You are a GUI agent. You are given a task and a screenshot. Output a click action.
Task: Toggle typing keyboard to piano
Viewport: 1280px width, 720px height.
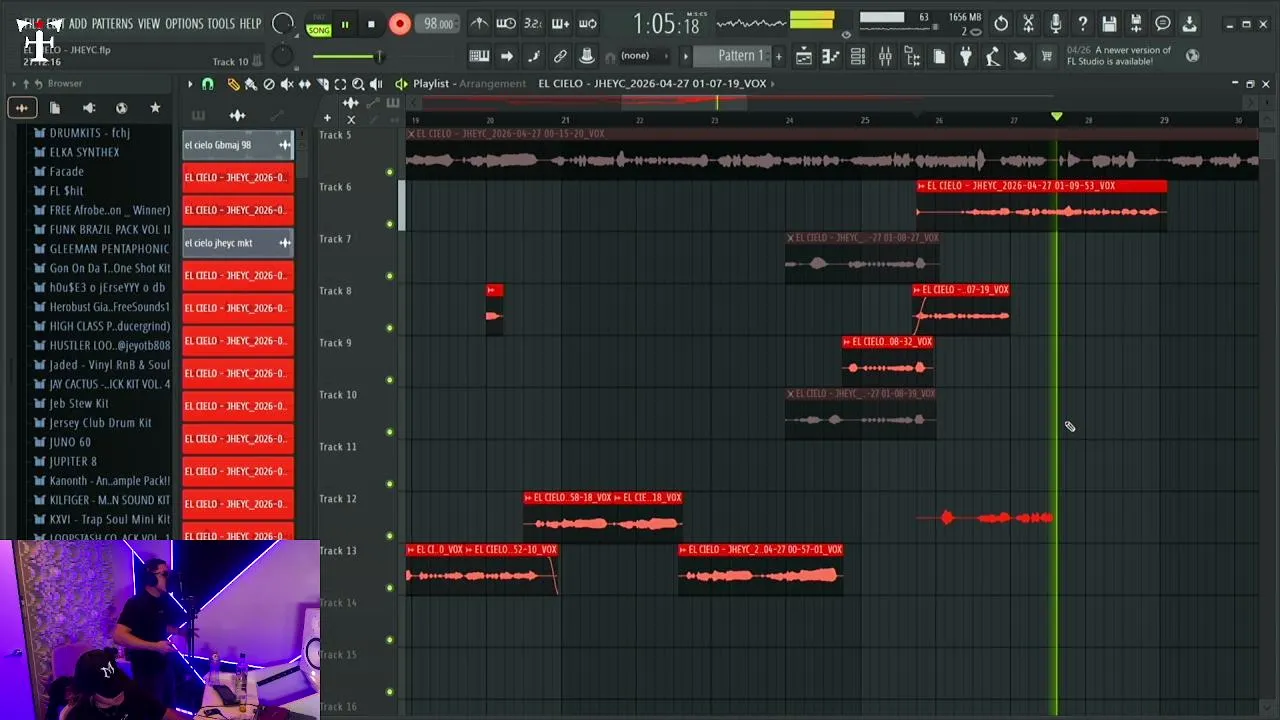pyautogui.click(x=479, y=56)
